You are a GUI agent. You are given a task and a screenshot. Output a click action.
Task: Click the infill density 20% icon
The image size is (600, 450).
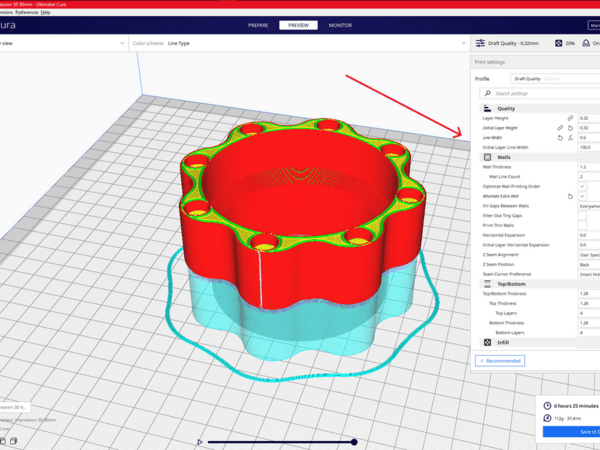coord(558,43)
